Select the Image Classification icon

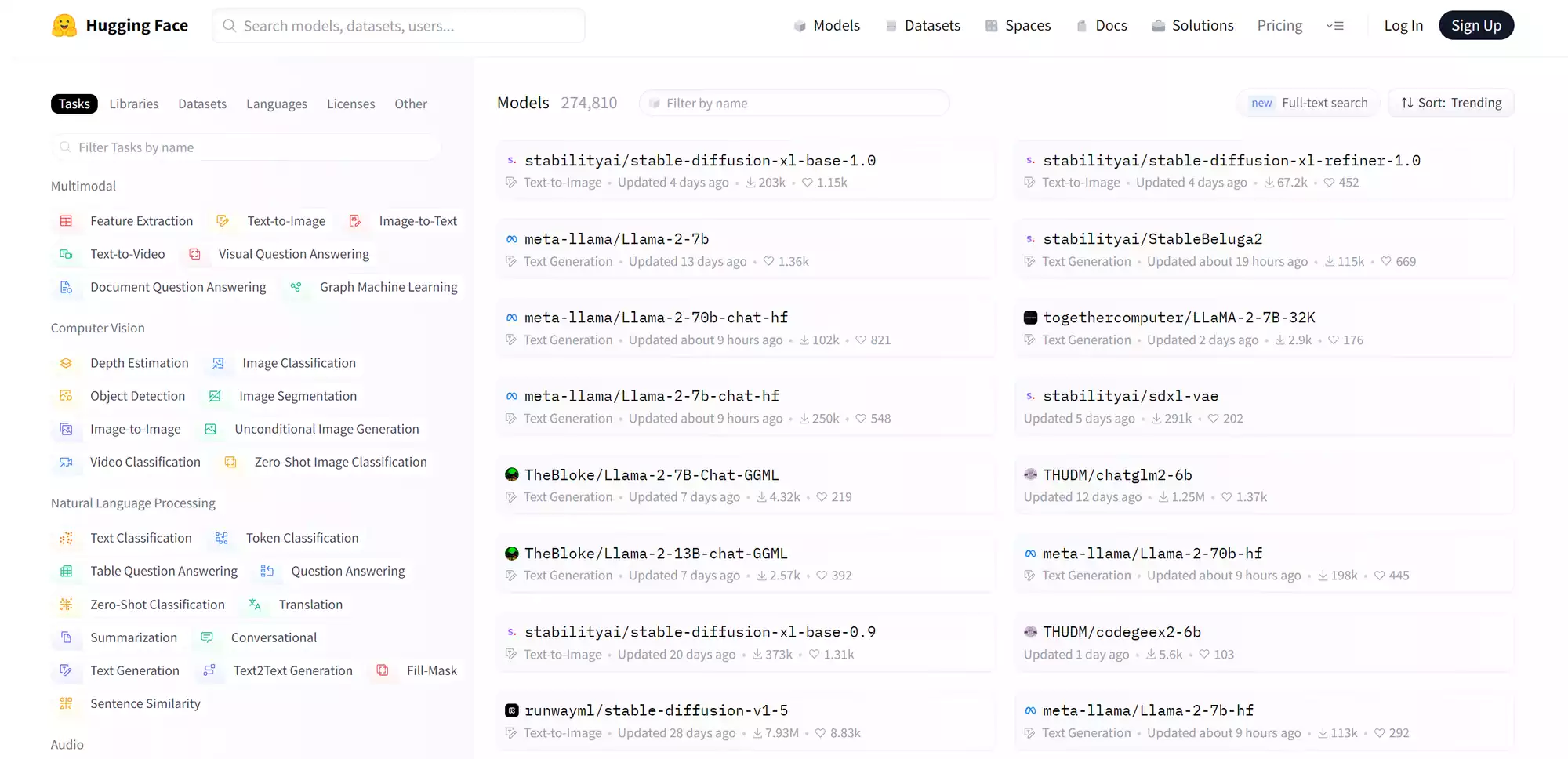(x=218, y=363)
